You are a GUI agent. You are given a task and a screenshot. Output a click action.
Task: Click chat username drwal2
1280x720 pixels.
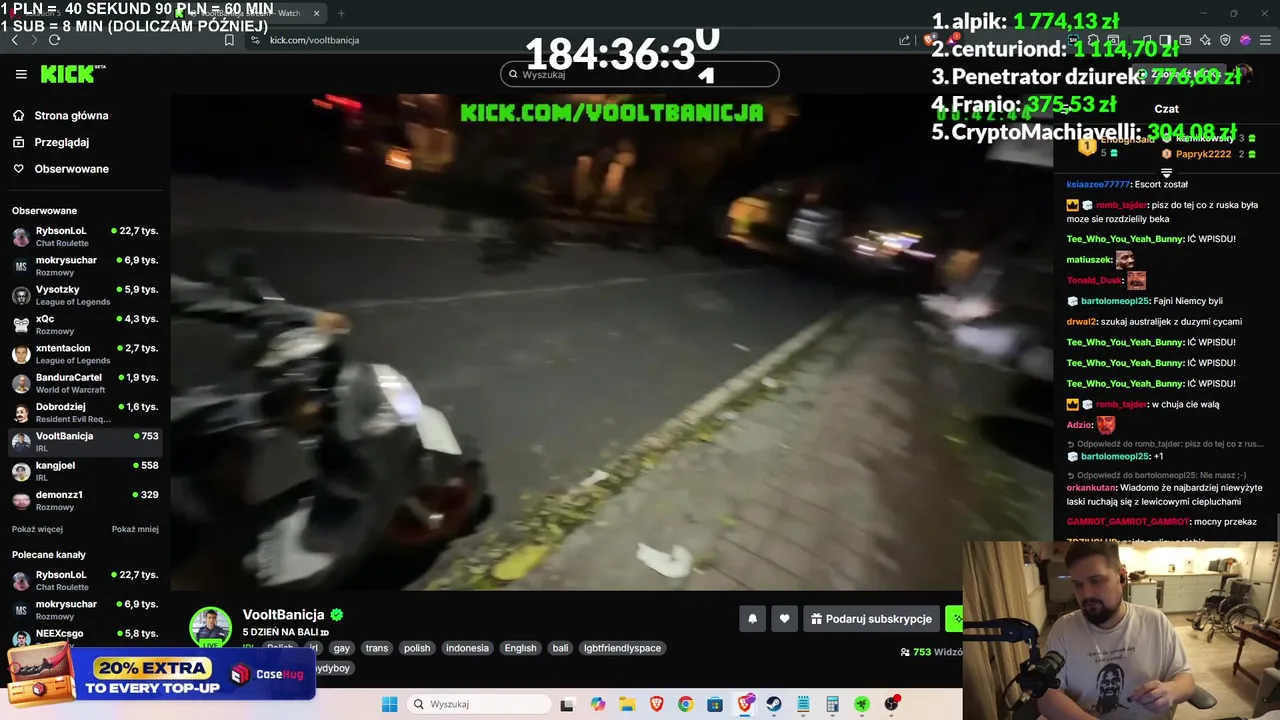[x=1081, y=322]
